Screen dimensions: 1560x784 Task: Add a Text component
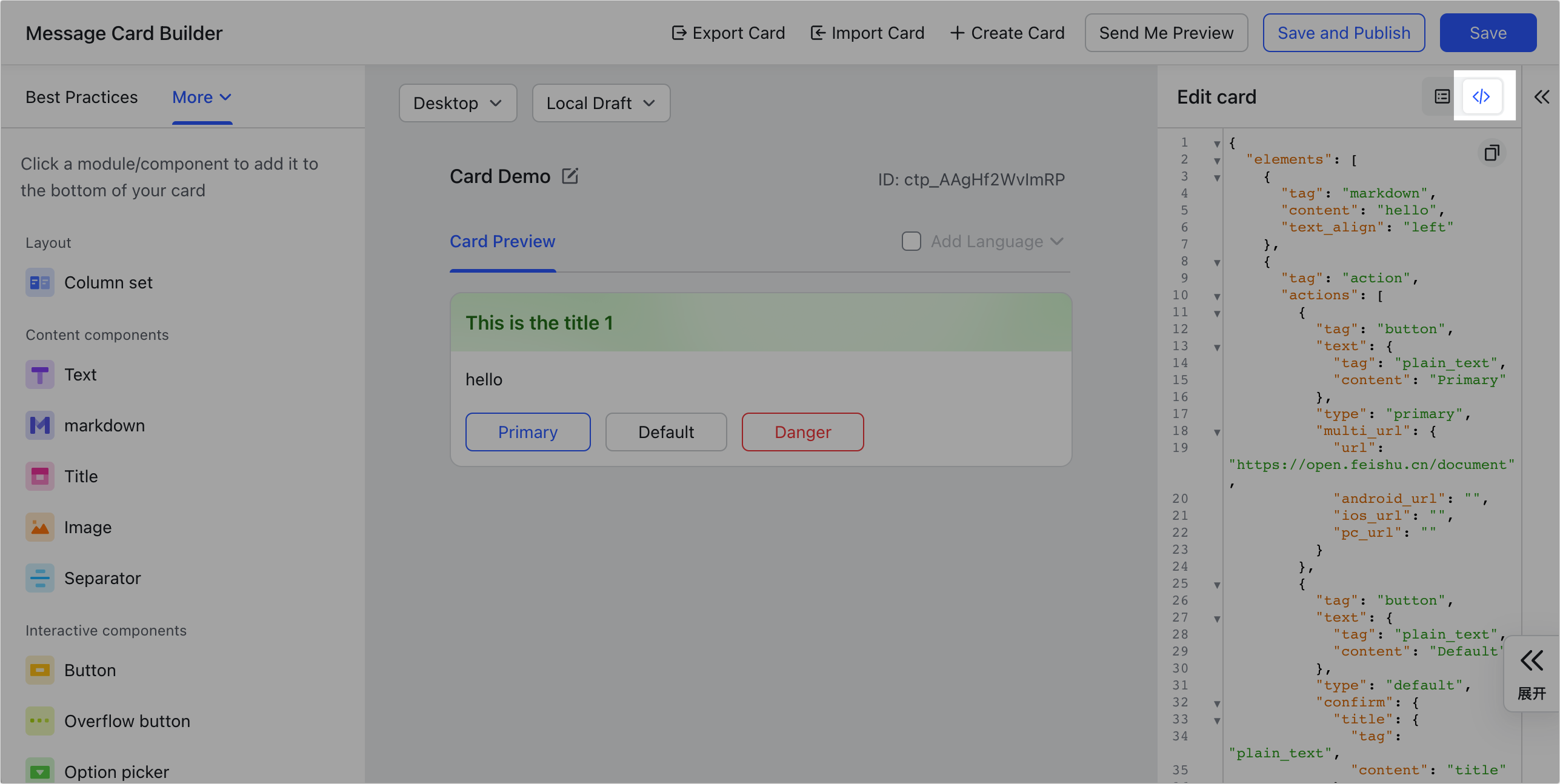(x=61, y=374)
